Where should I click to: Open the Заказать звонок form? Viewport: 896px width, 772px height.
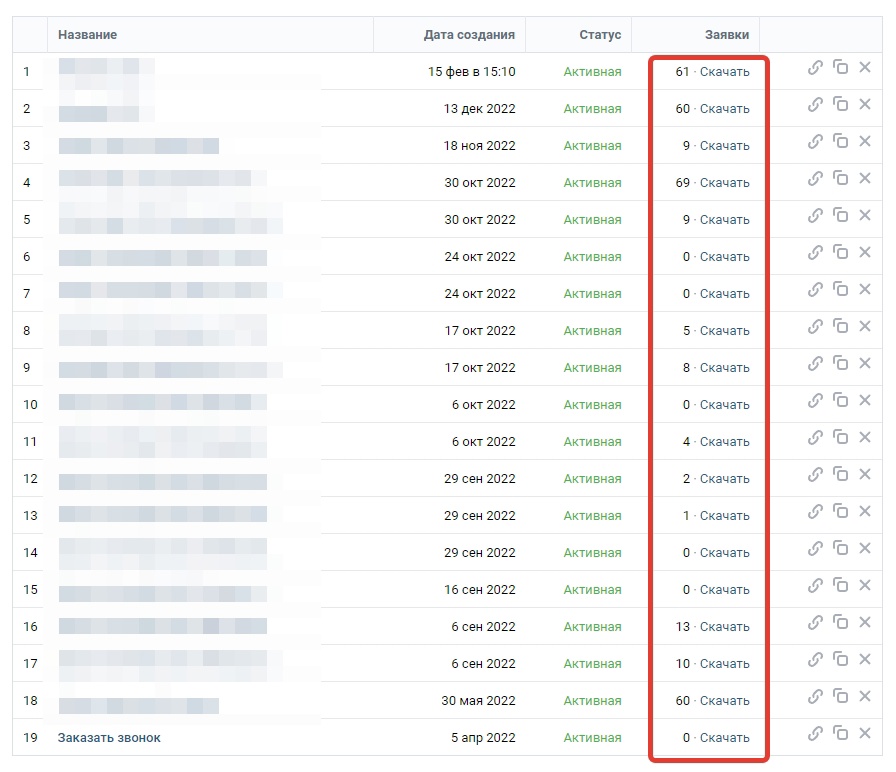coord(109,738)
